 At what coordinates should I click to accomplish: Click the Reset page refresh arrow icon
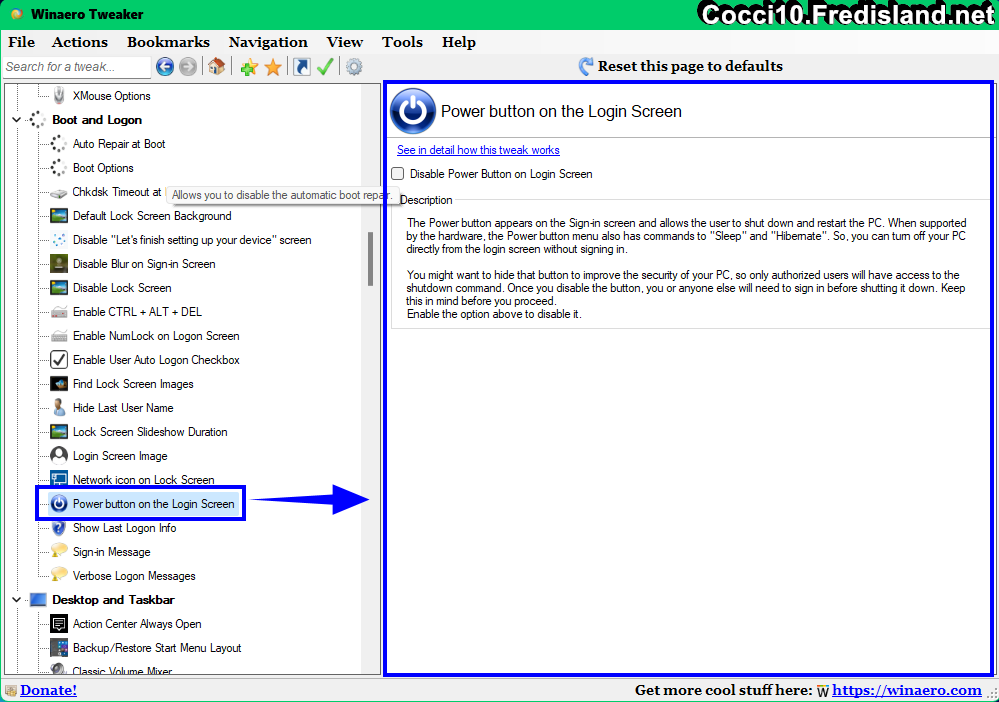pyautogui.click(x=586, y=66)
